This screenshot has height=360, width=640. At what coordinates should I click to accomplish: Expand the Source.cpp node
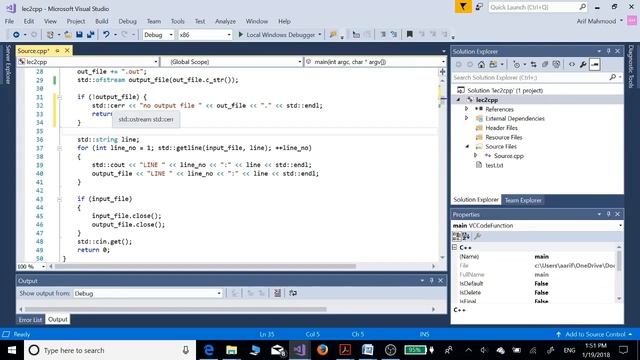pos(476,156)
